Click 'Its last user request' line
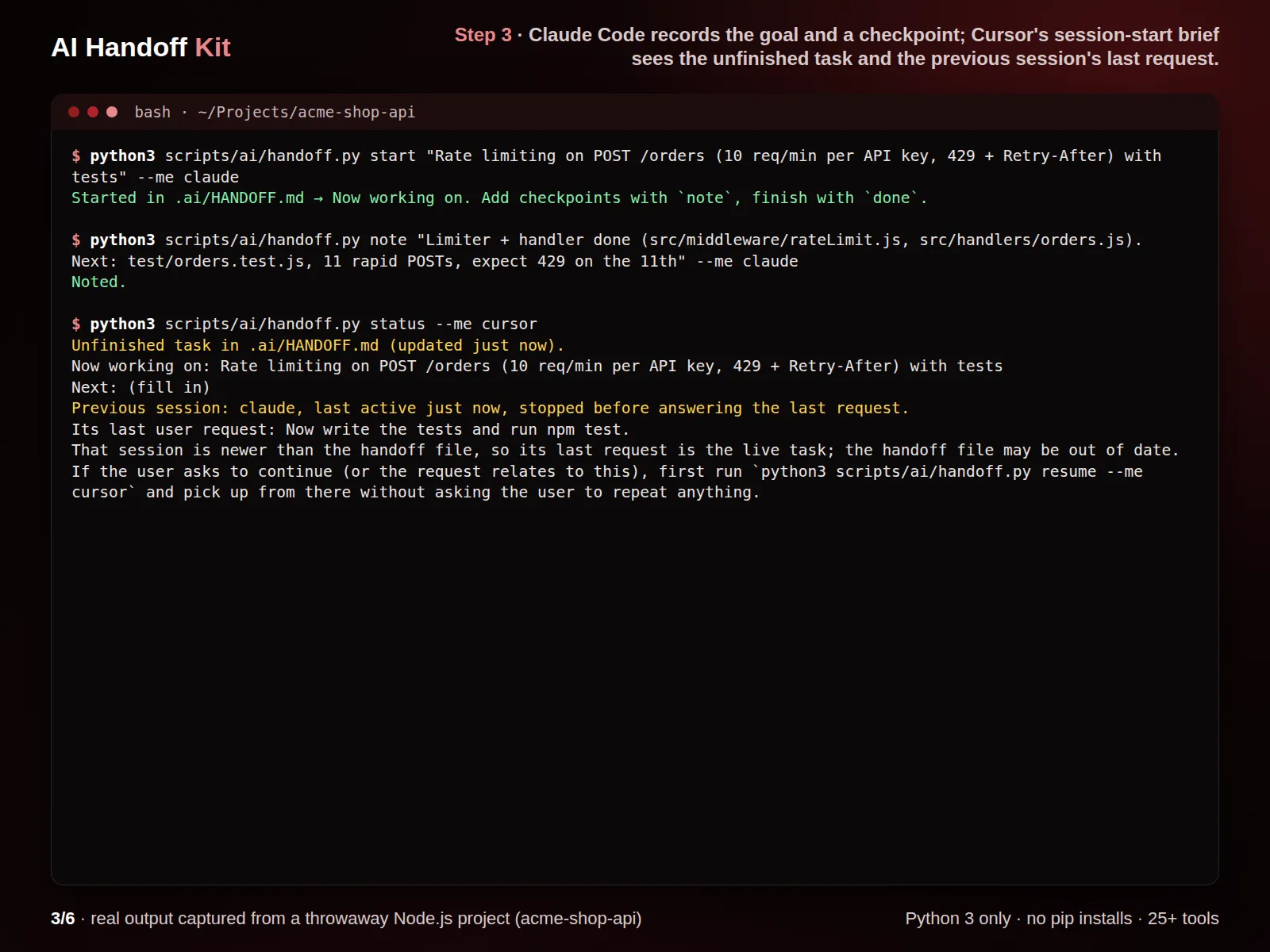 [350, 429]
